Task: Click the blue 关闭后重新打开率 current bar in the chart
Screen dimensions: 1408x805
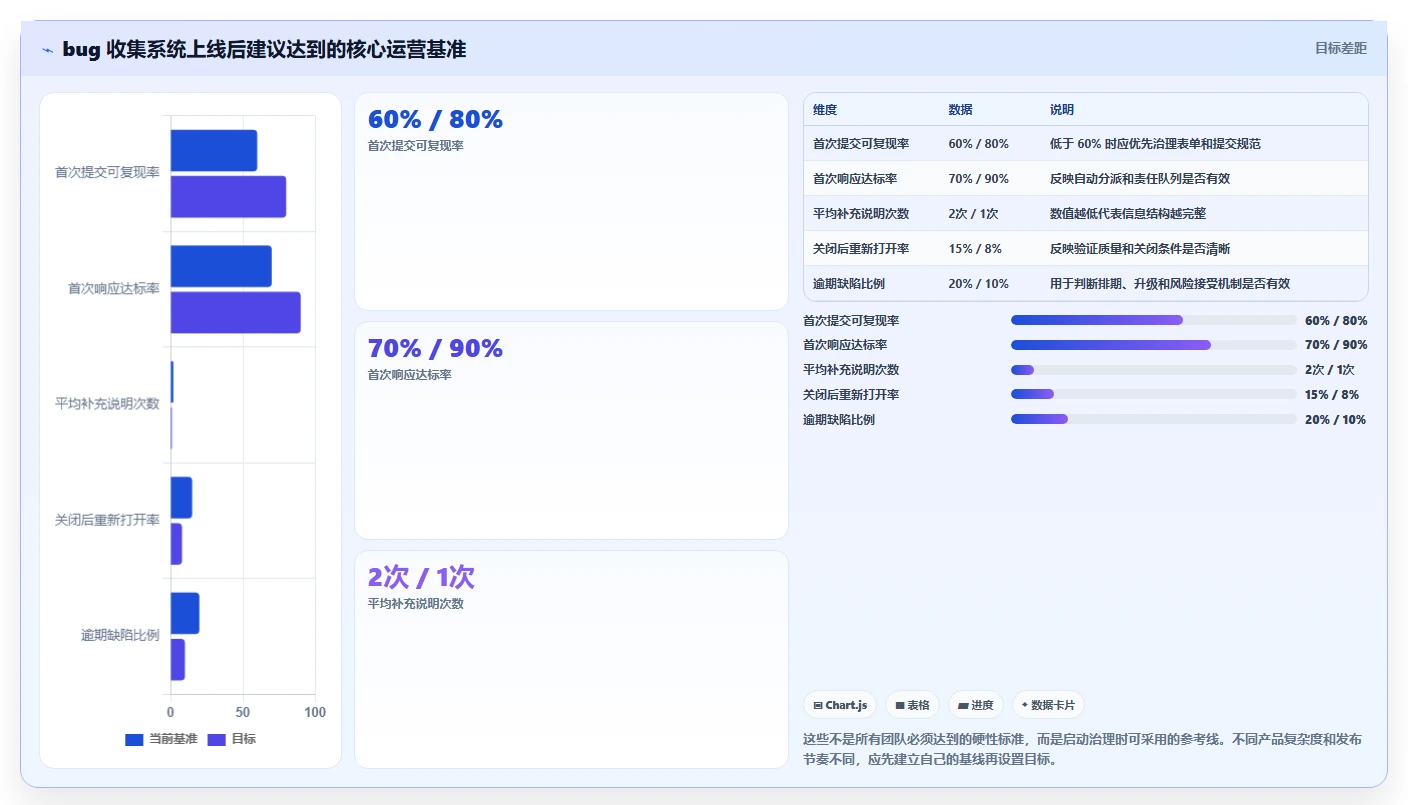Action: coord(181,497)
